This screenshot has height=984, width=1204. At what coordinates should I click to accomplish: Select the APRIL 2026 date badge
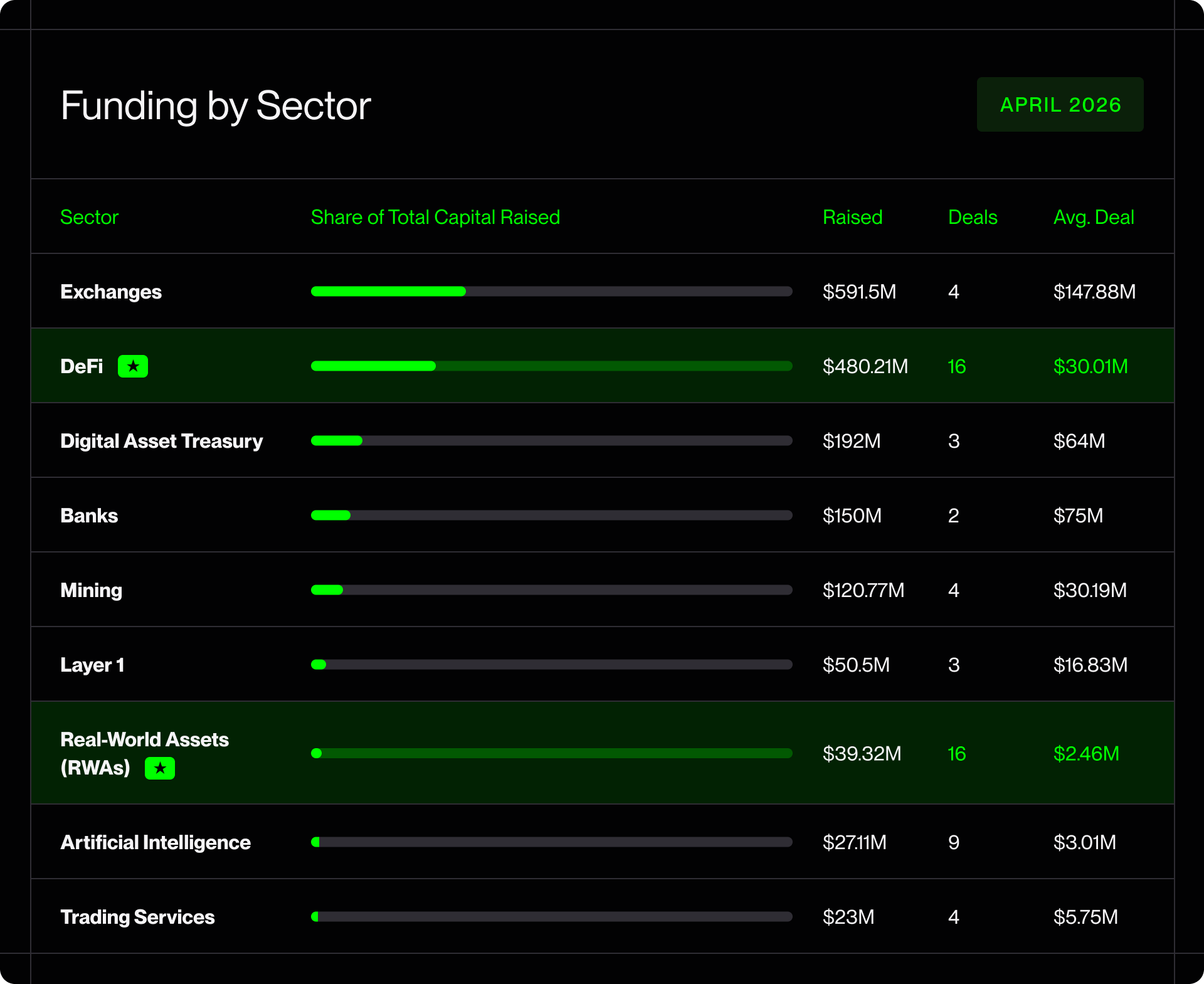coord(1060,104)
